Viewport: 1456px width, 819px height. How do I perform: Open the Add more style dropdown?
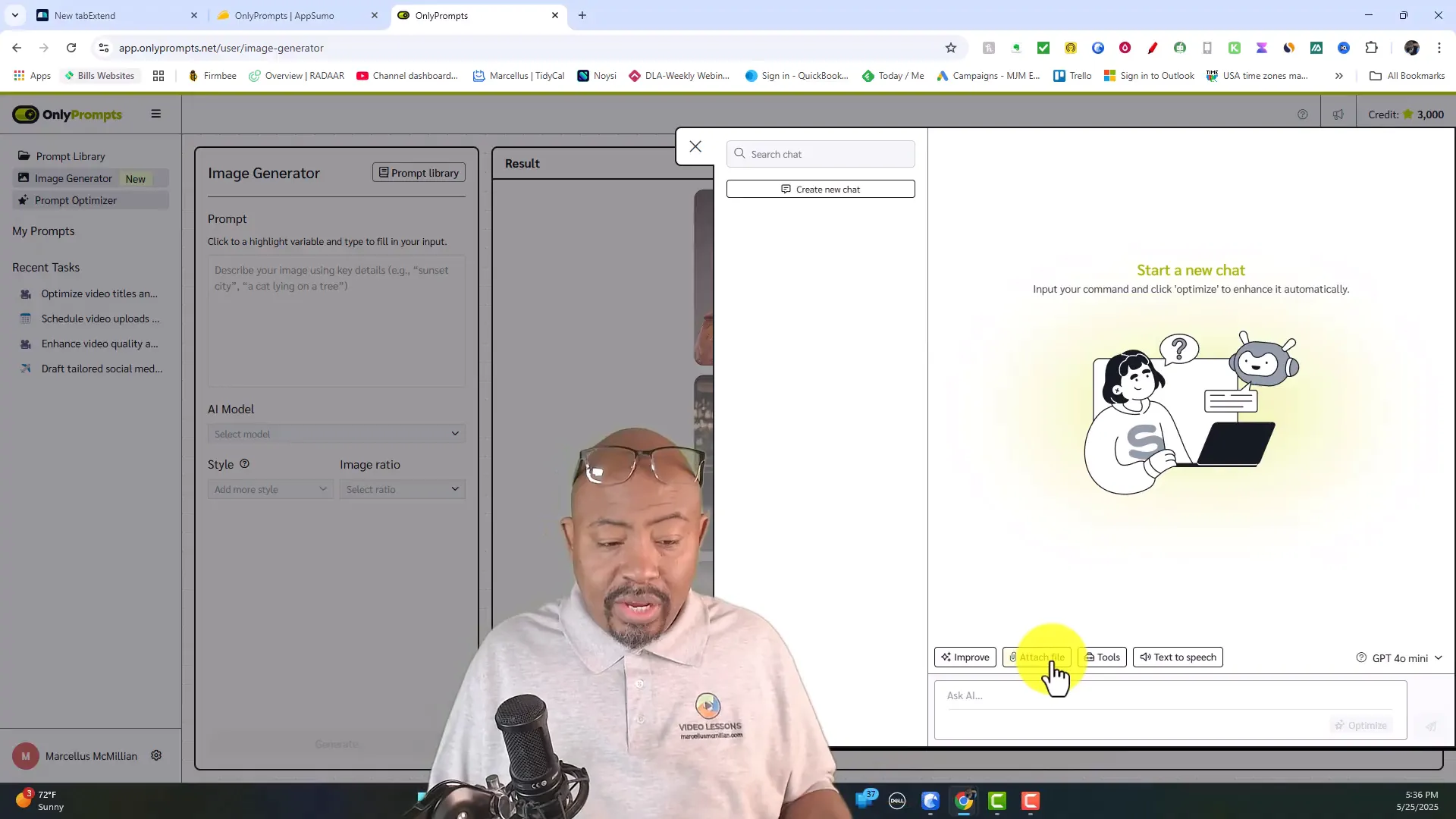(x=270, y=489)
